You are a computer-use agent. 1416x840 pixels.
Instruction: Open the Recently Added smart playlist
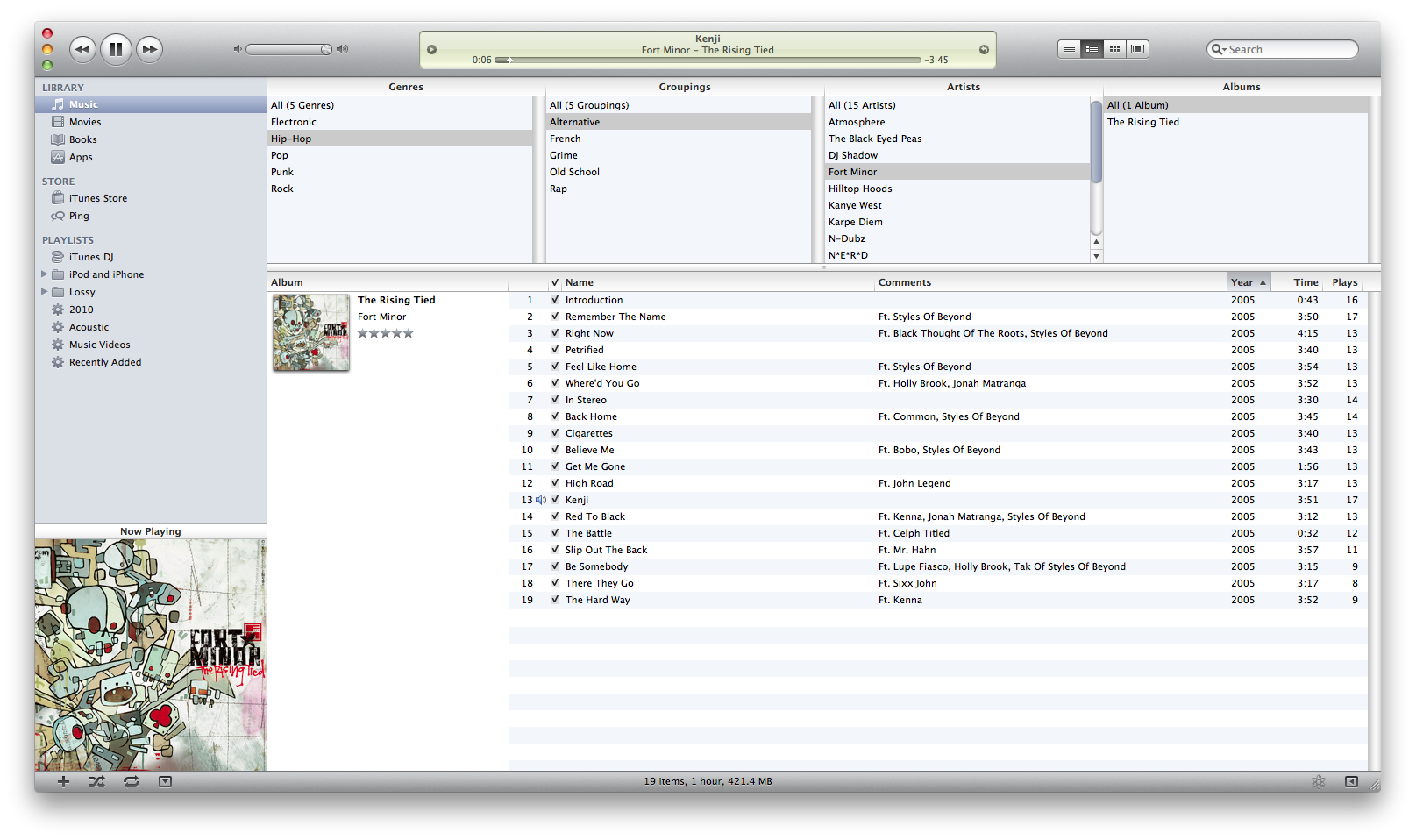pyautogui.click(x=151, y=362)
